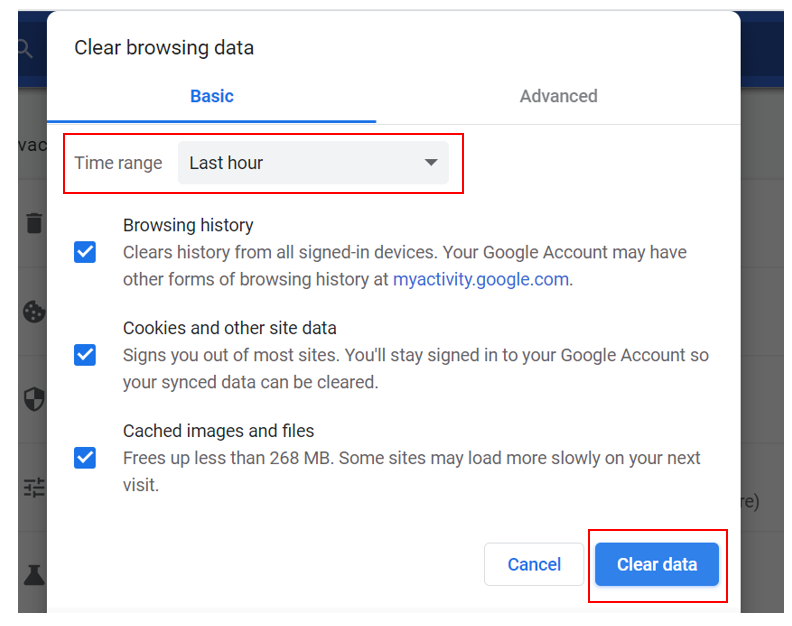
Task: Click the Time range label
Action: [x=118, y=163]
